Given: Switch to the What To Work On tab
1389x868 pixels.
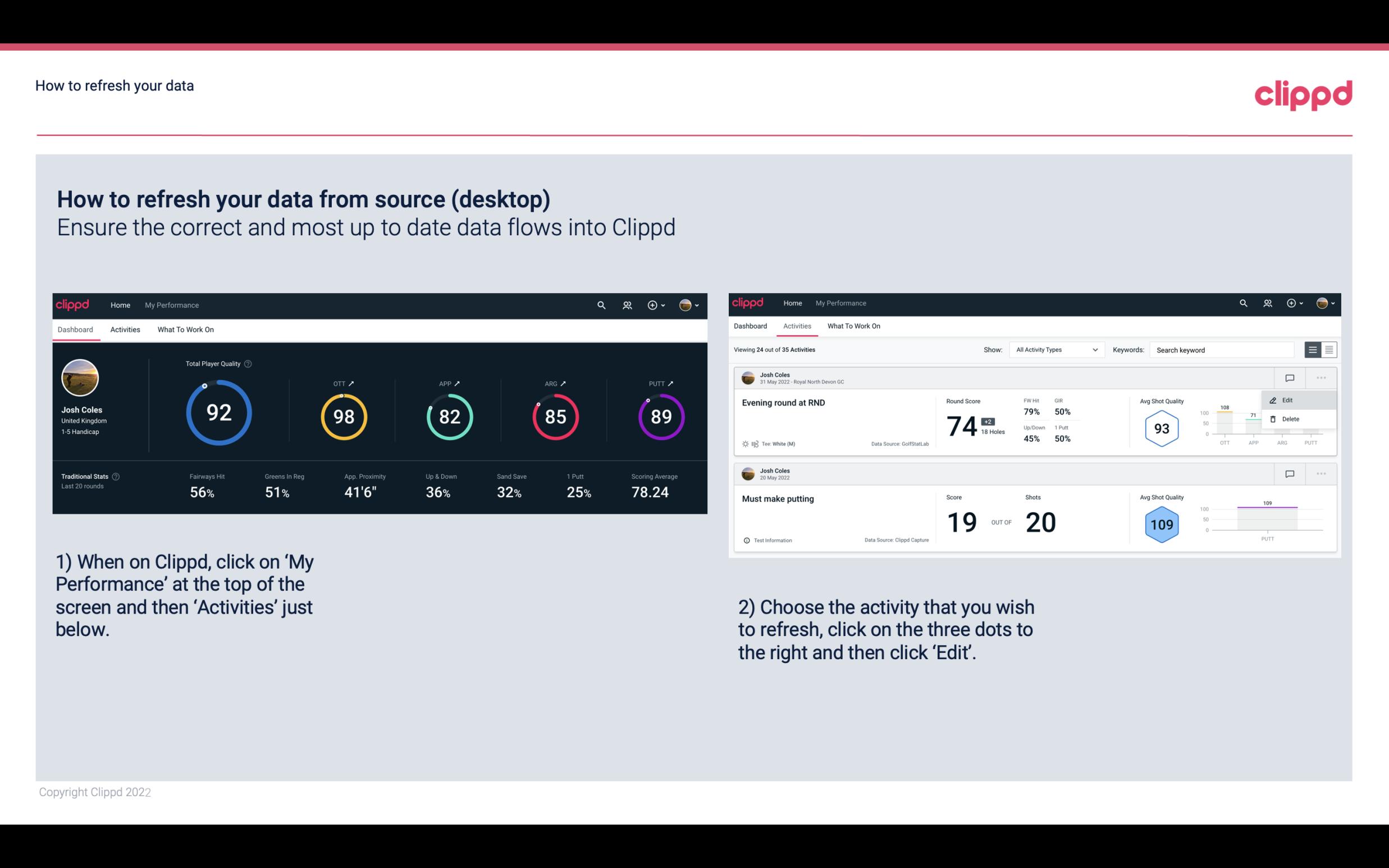Looking at the screenshot, I should [186, 329].
